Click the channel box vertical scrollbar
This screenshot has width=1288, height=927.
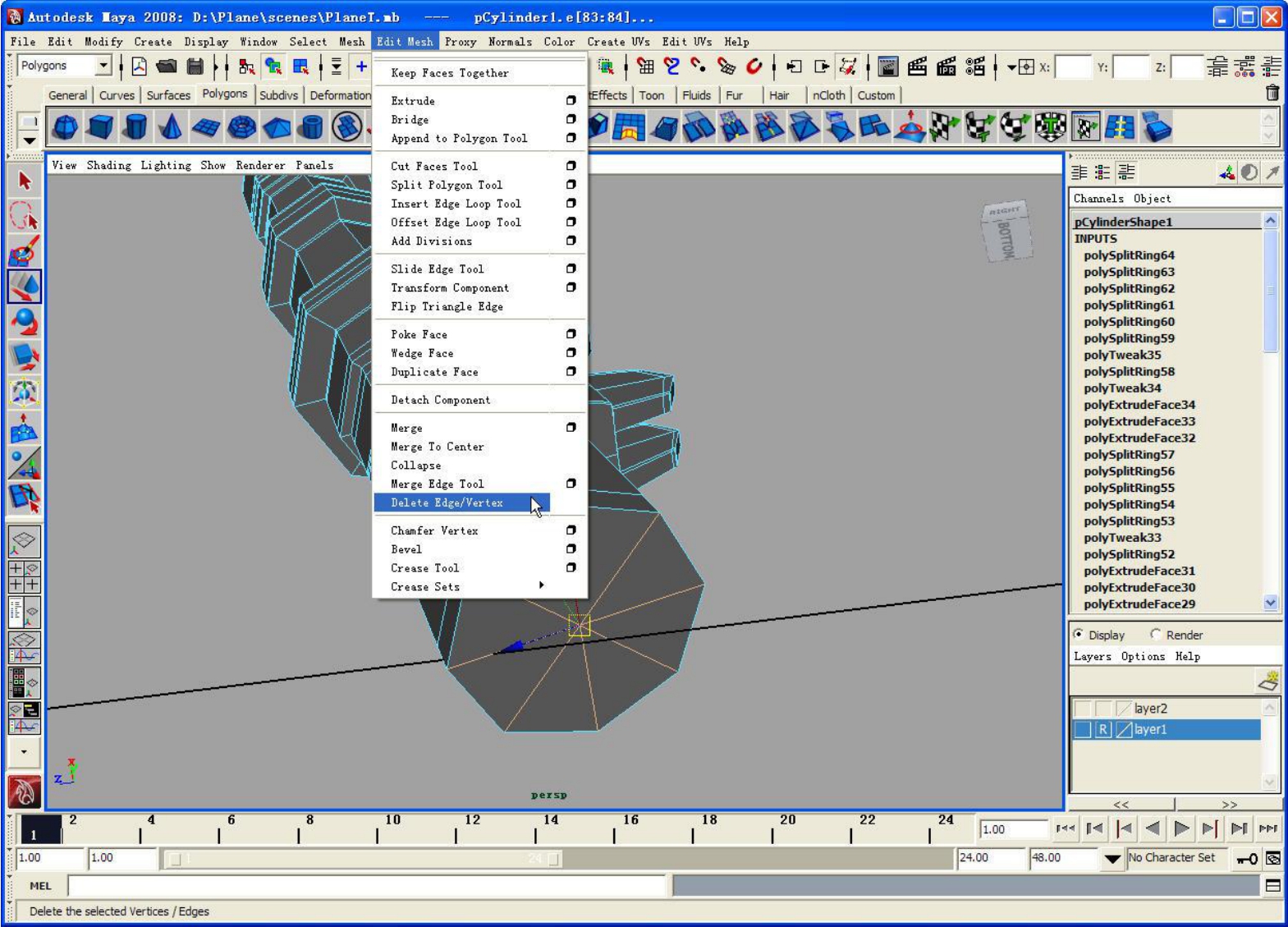1270,289
